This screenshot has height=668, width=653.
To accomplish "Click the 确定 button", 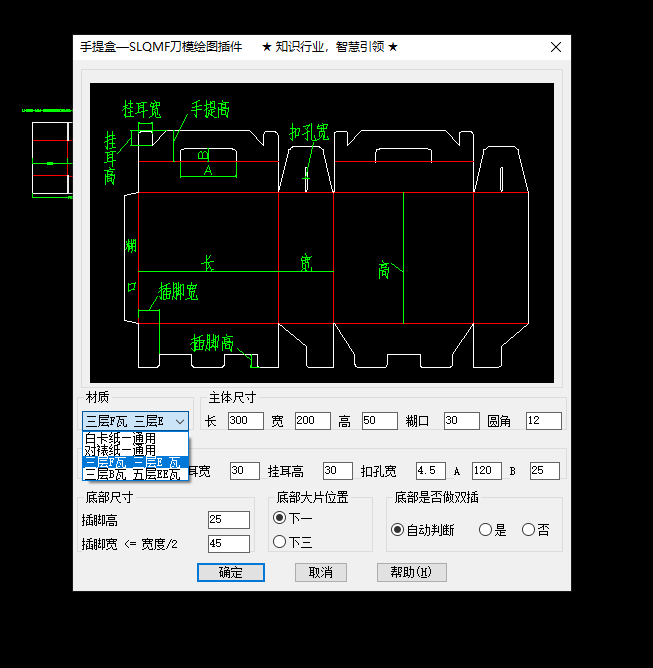I will (231, 572).
